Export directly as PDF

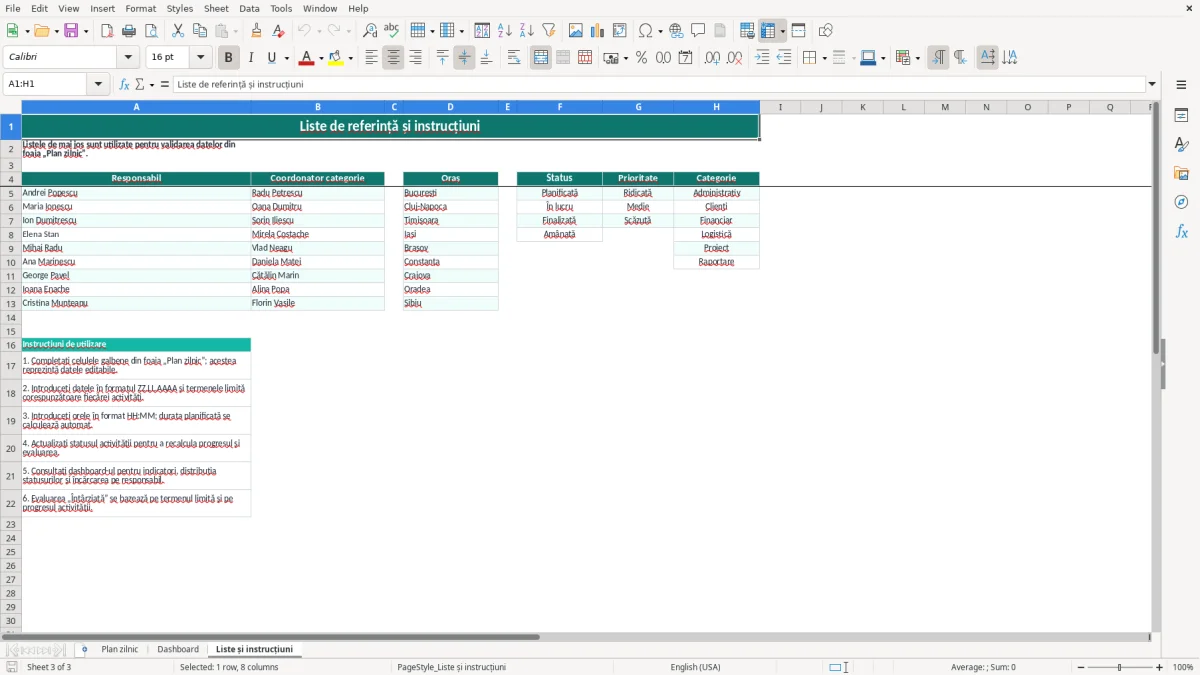107,31
